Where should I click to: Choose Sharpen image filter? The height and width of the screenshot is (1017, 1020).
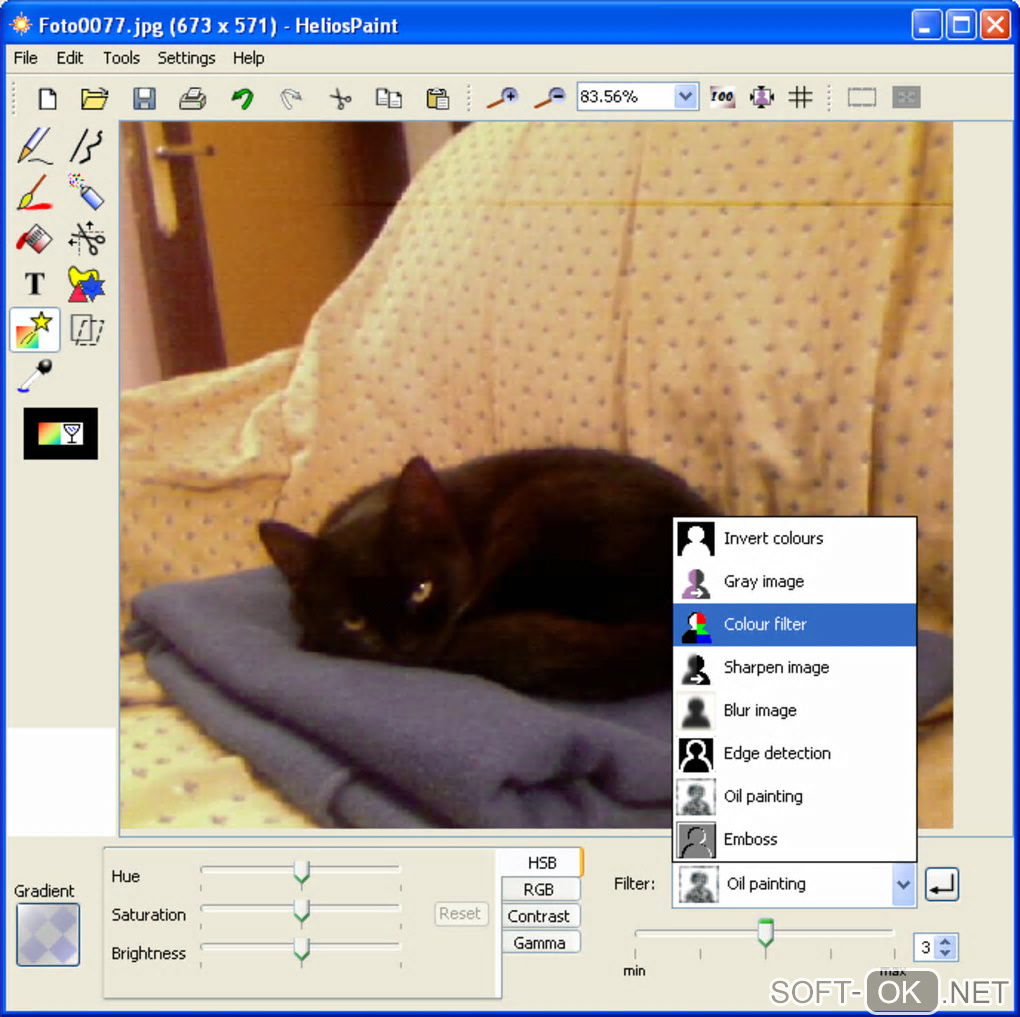pos(794,668)
